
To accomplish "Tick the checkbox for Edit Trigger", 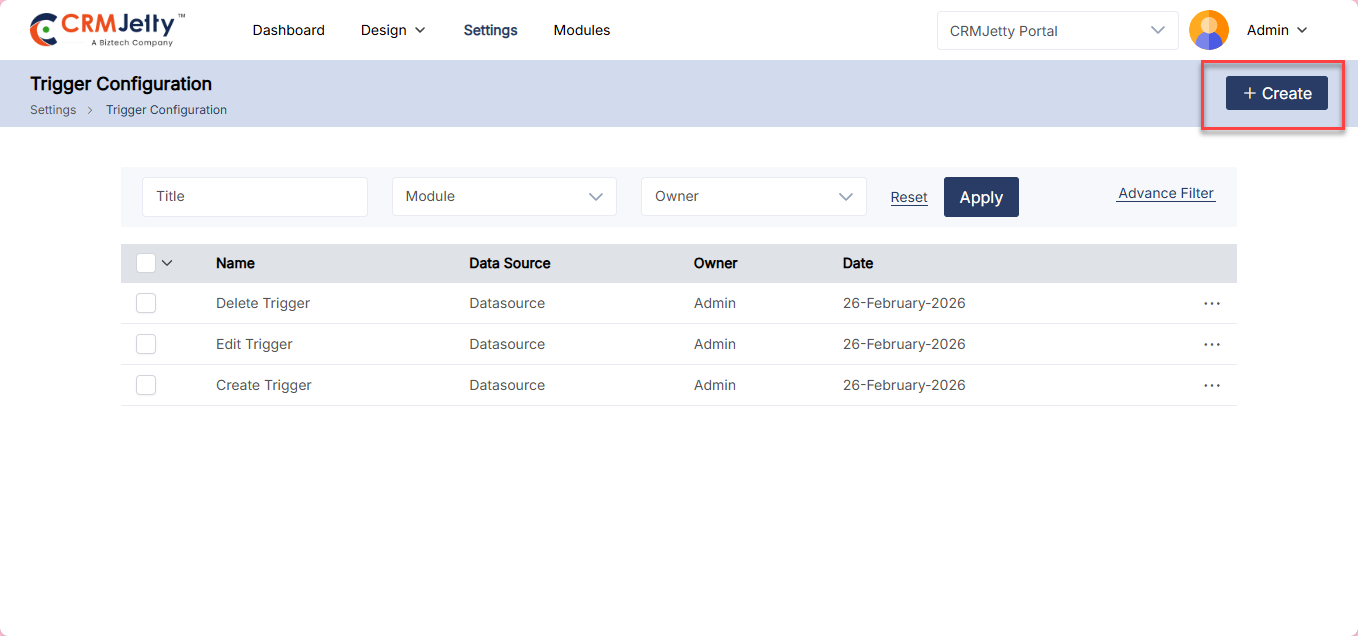I will click(x=146, y=344).
